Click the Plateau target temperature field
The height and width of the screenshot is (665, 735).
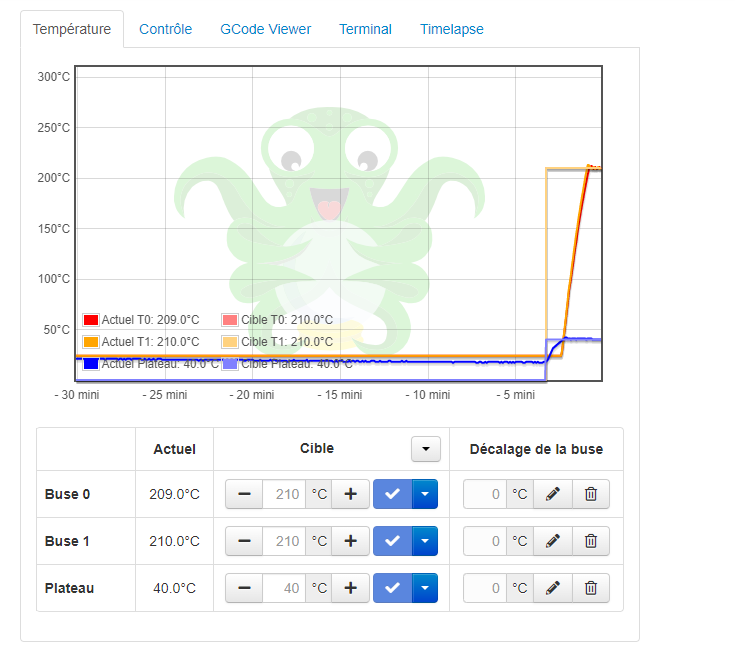pyautogui.click(x=284, y=588)
